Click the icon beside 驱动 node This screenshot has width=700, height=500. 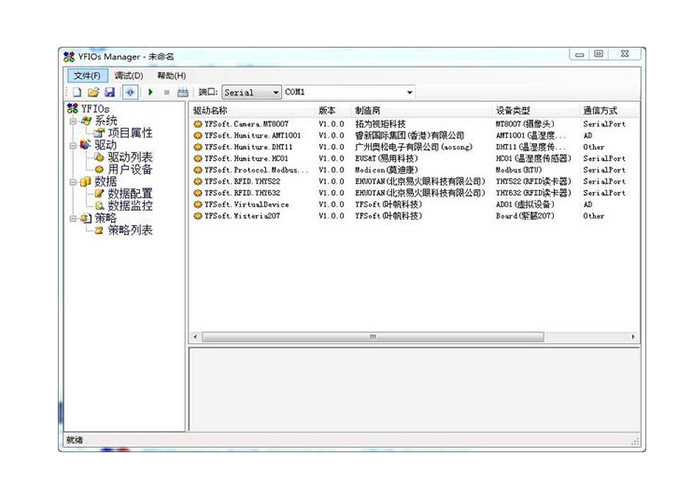[85, 145]
